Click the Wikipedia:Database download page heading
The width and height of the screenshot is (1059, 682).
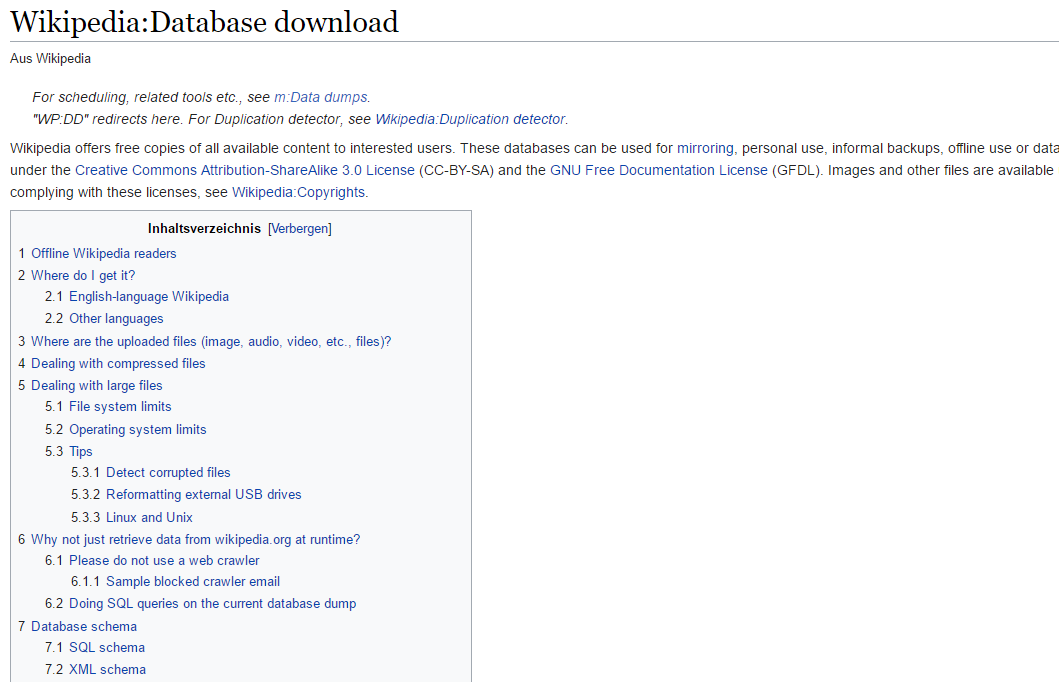(x=204, y=22)
